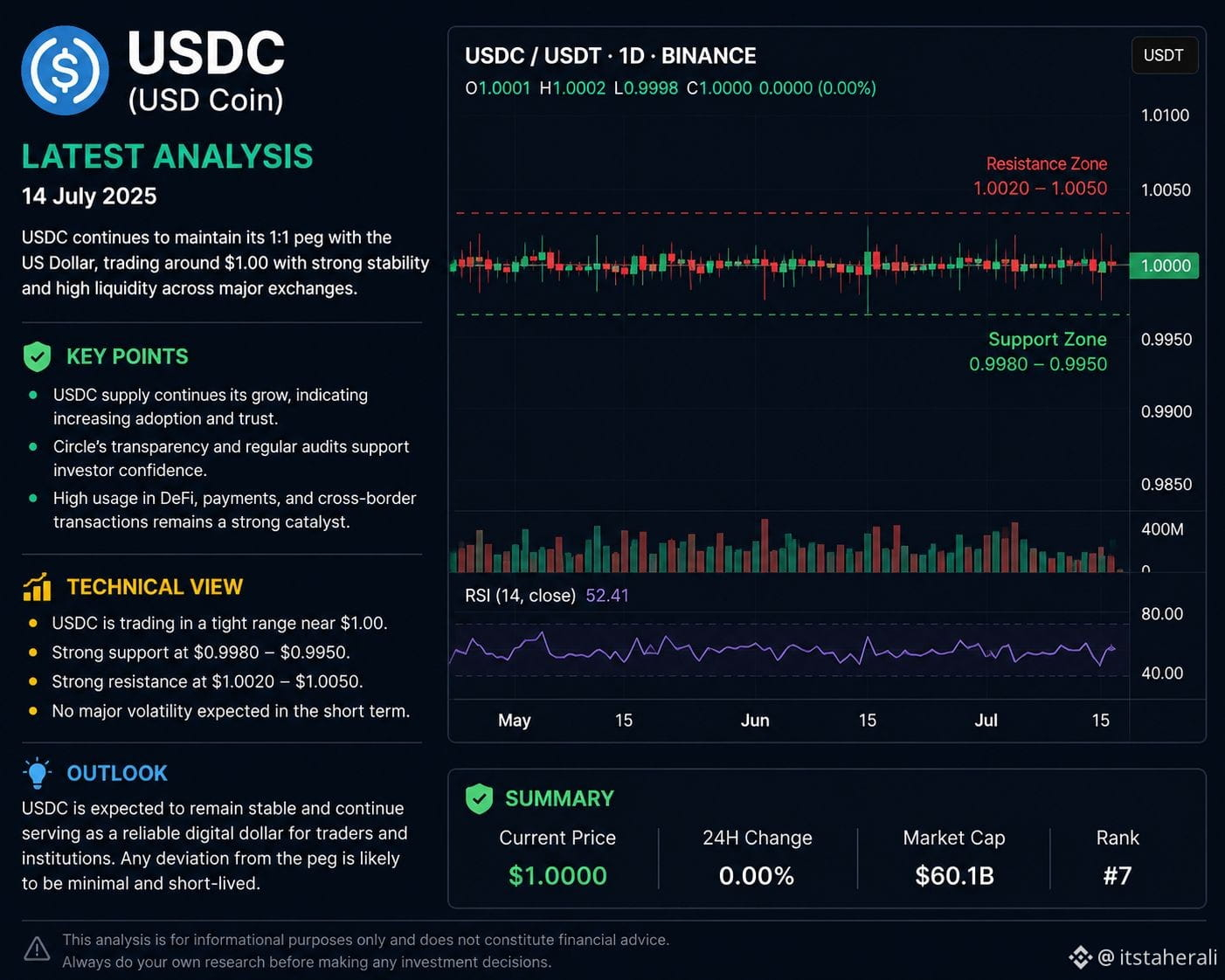1225x980 pixels.
Task: Click the 1.0100 price axis label
Action: pyautogui.click(x=1165, y=115)
